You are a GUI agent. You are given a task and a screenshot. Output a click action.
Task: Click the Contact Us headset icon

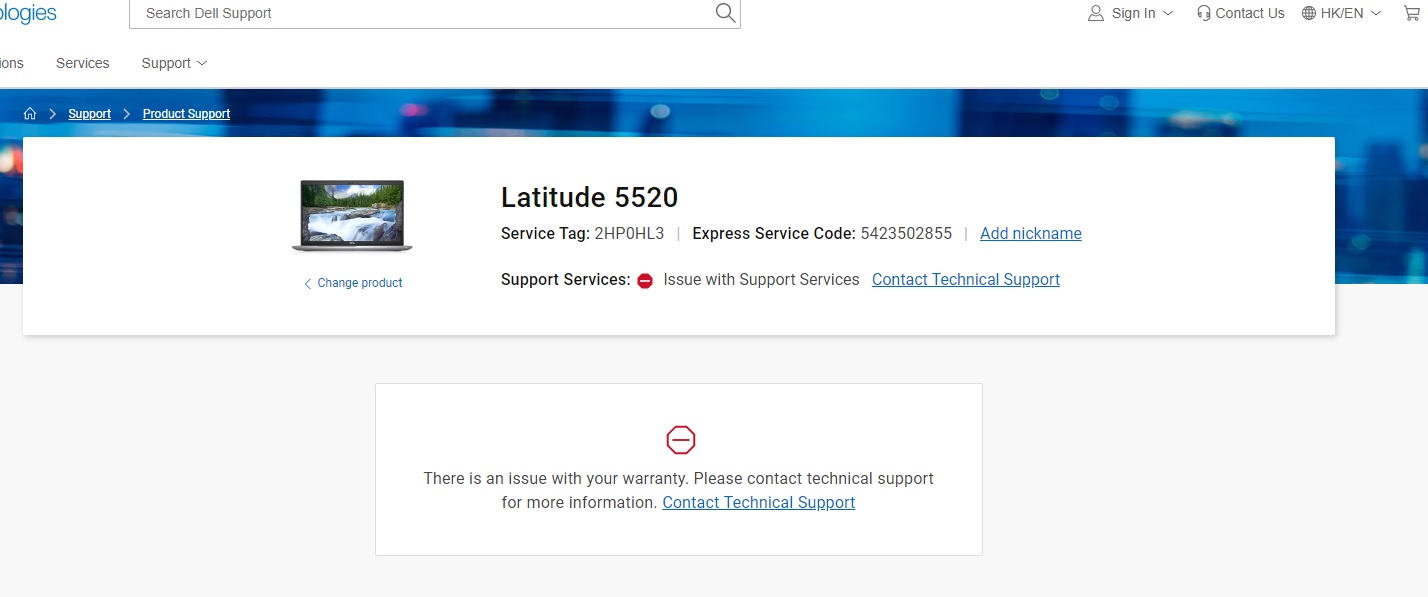(1204, 13)
